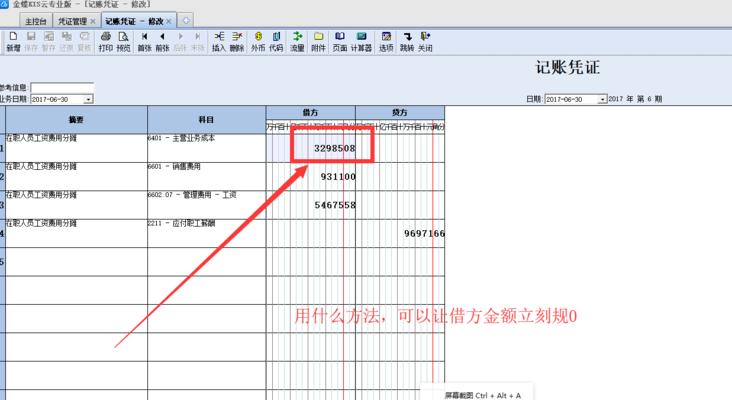Select debit amount 5467558
Screen dimensions: 732x400
click(335, 205)
